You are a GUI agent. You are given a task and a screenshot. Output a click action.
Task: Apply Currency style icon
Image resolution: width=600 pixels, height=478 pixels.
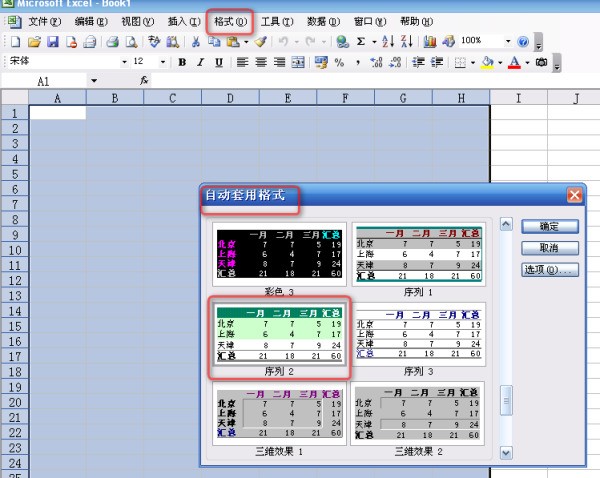tap(321, 62)
